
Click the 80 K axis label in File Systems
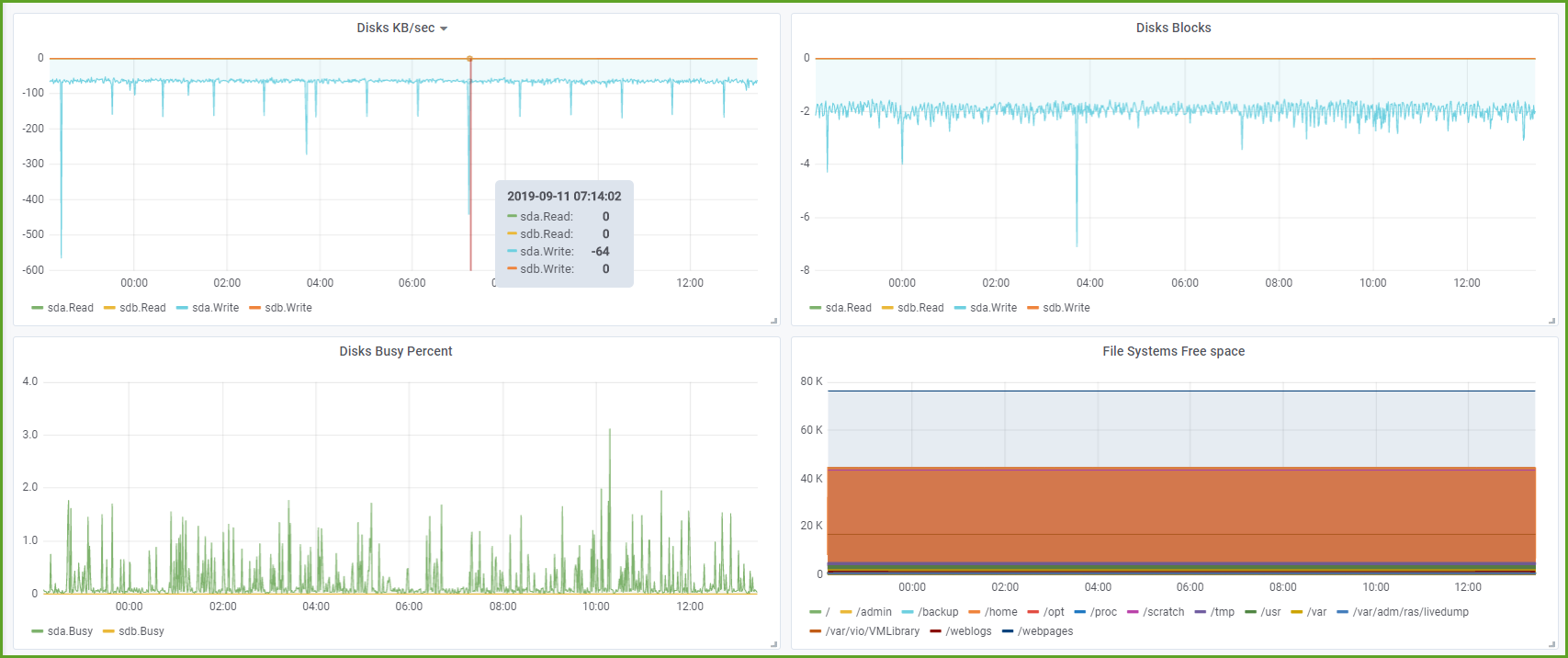pyautogui.click(x=812, y=381)
